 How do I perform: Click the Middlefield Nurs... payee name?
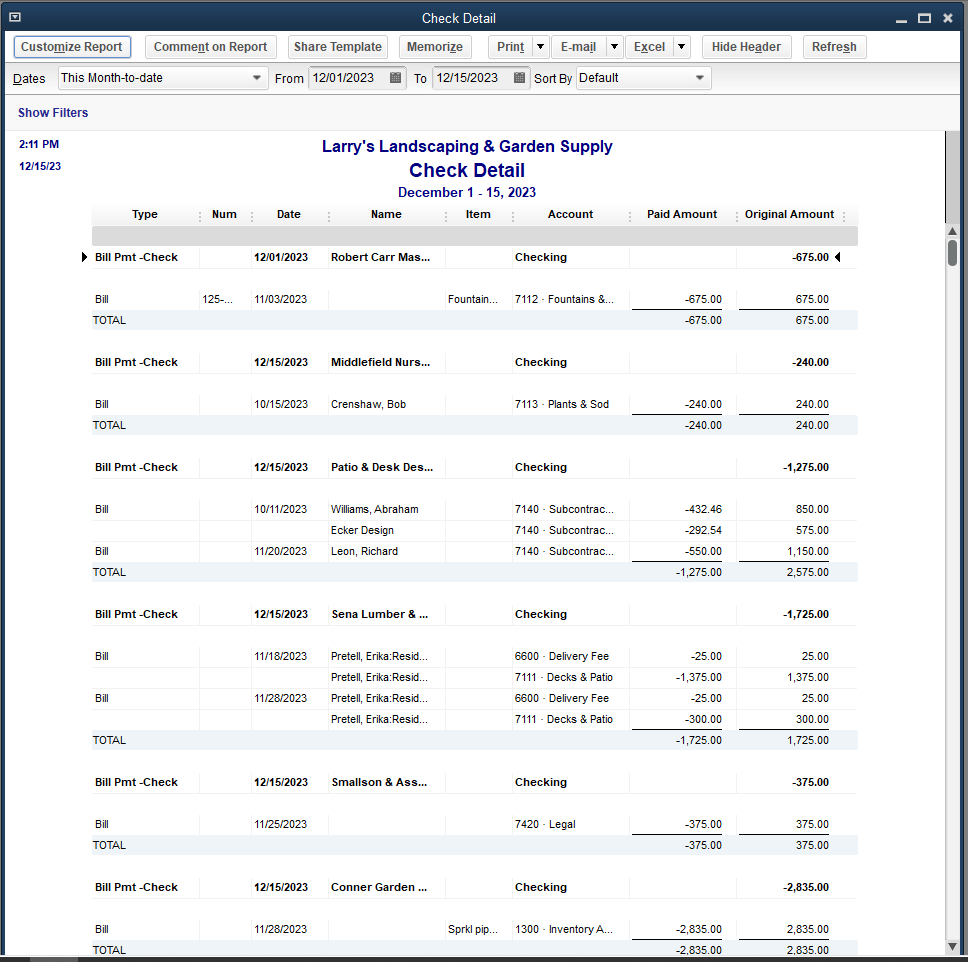click(380, 362)
